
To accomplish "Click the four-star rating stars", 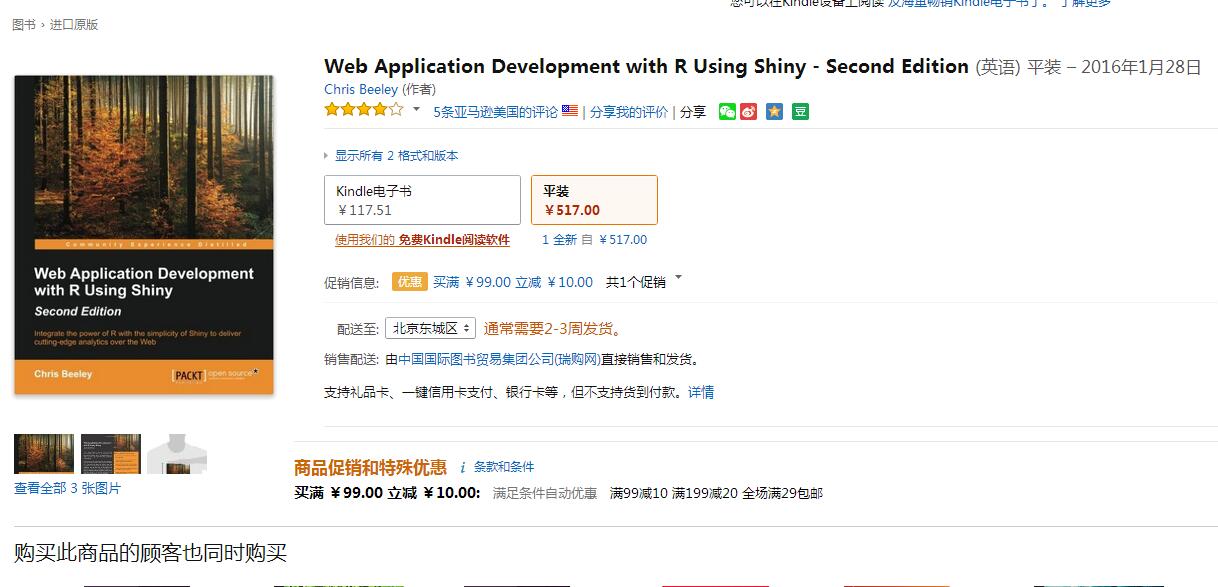I will click(x=363, y=110).
